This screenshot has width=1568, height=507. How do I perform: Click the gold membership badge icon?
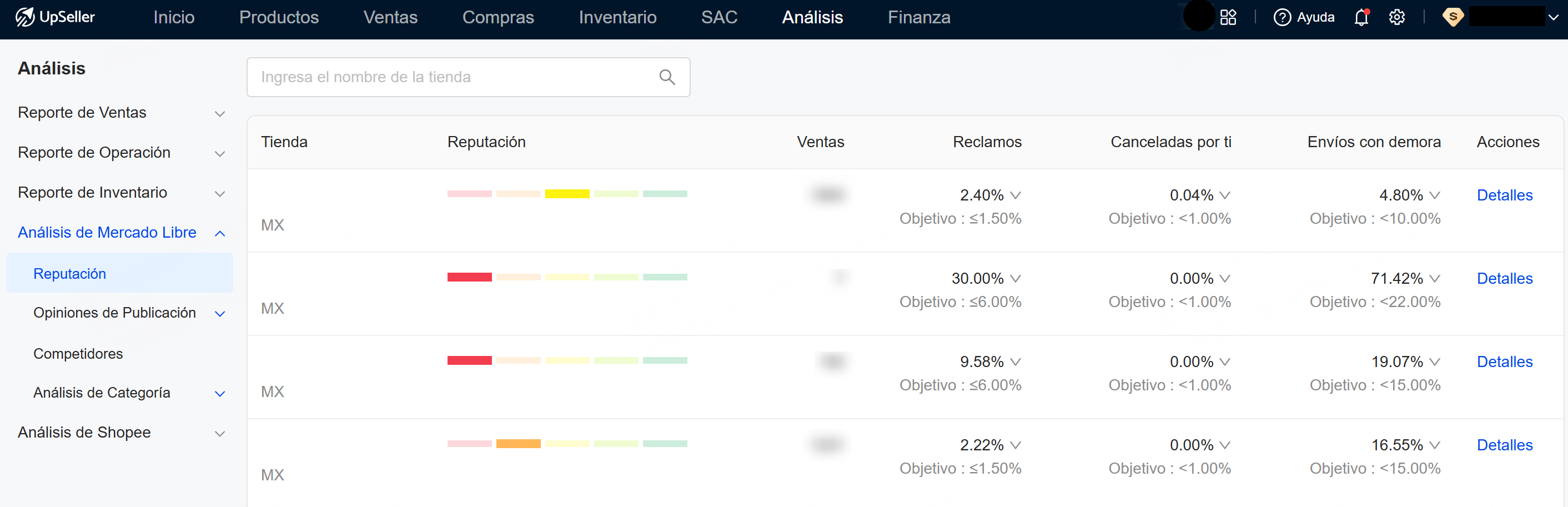point(1453,17)
